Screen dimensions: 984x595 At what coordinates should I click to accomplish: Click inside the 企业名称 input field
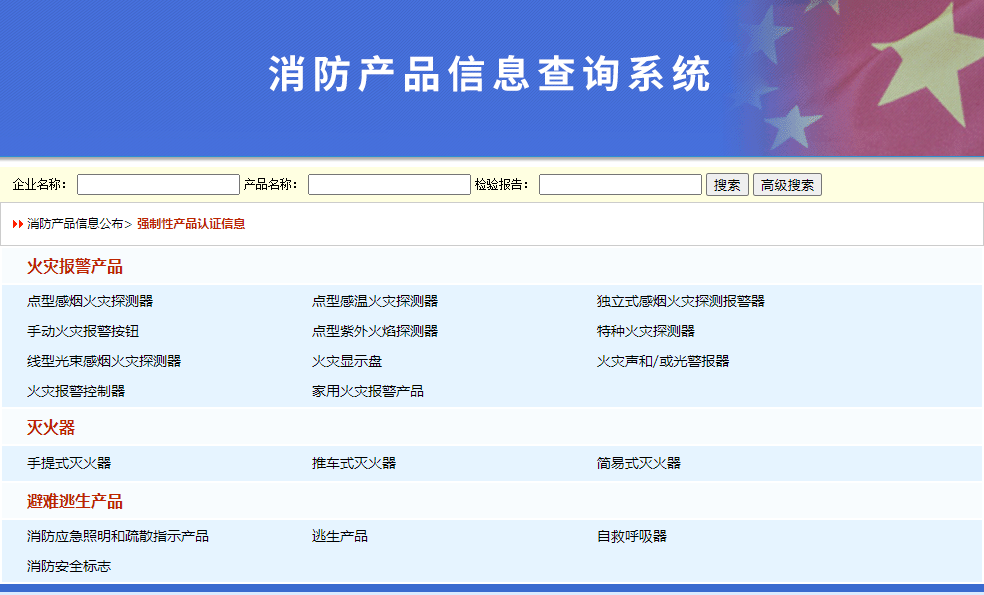[157, 184]
